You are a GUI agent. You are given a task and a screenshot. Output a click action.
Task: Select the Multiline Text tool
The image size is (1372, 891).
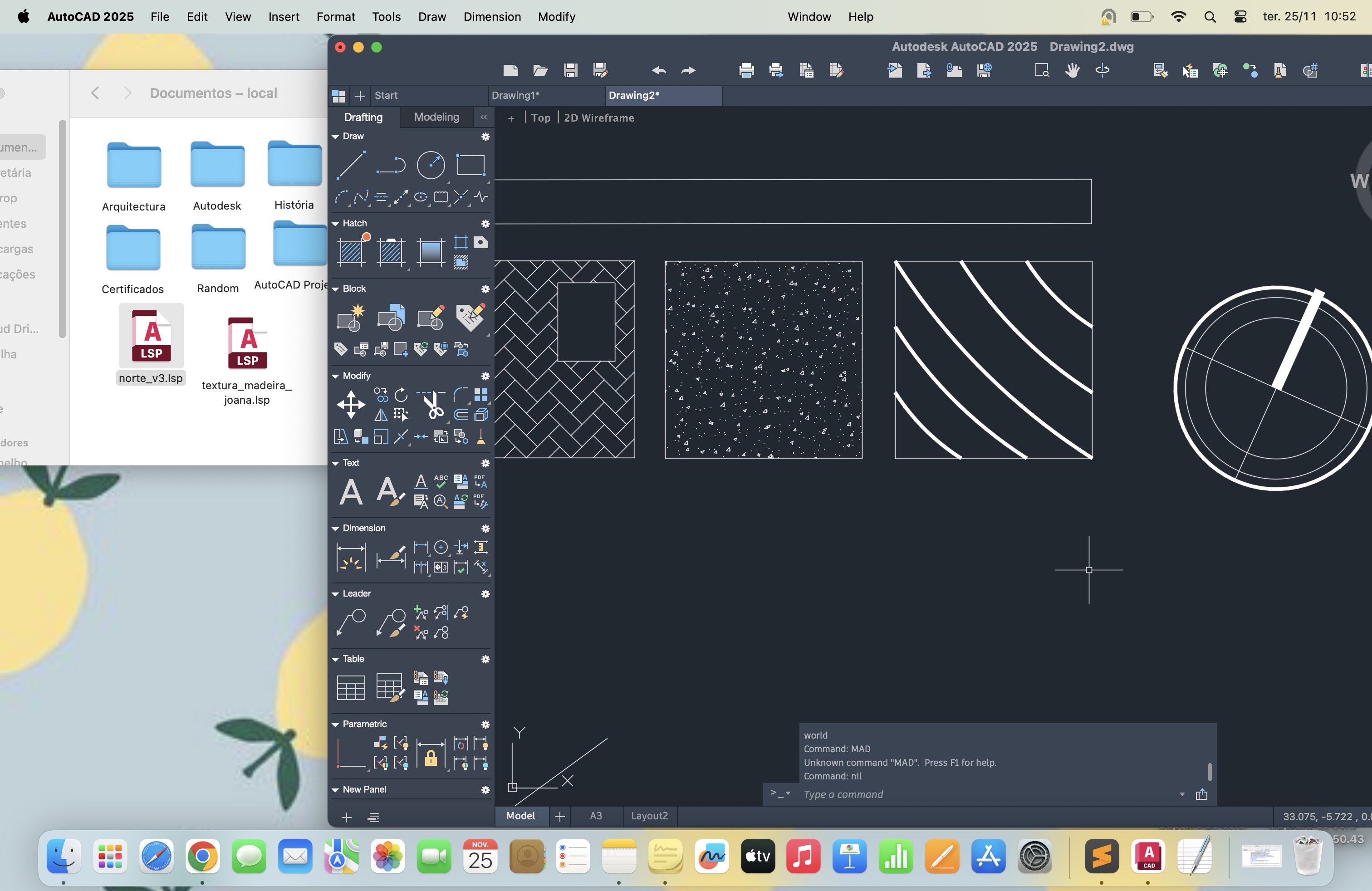coord(351,492)
